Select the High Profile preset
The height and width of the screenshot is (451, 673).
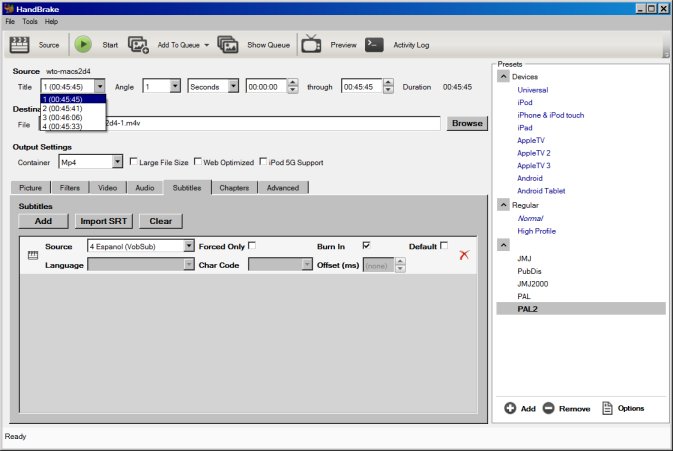[x=537, y=231]
